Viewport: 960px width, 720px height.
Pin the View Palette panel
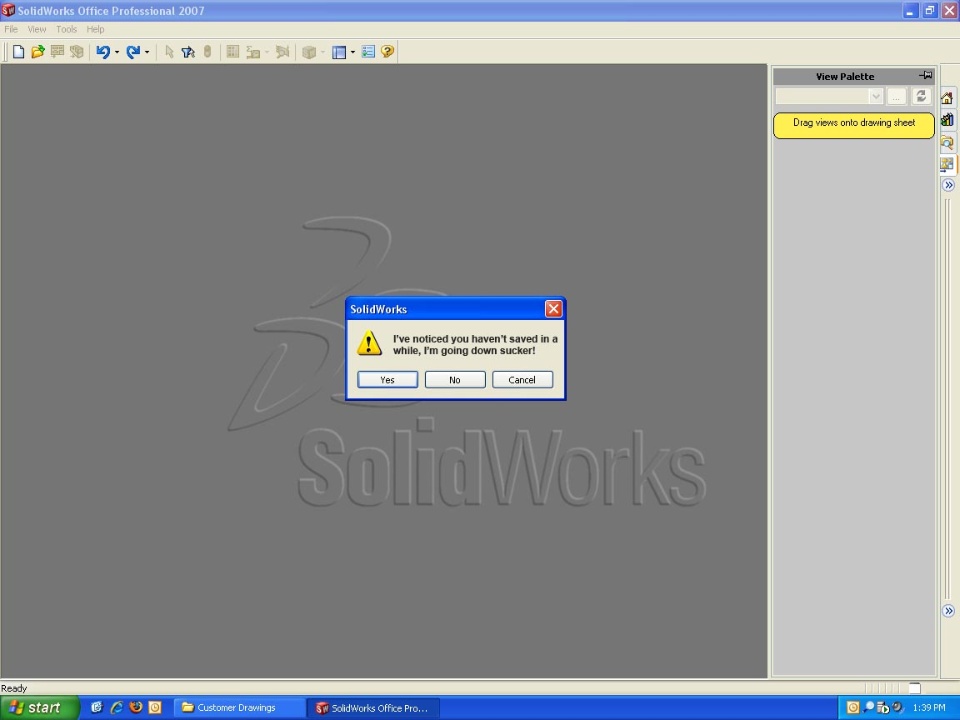[x=926, y=75]
